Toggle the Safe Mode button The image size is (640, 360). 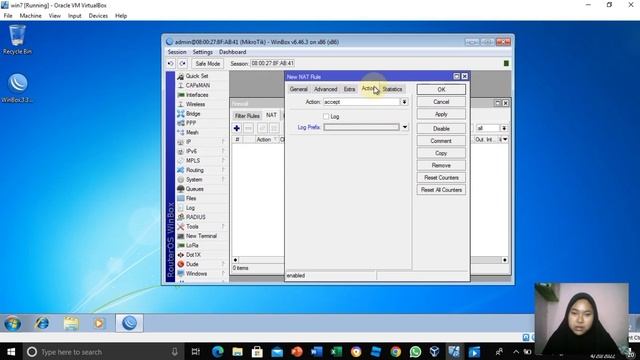tap(207, 64)
